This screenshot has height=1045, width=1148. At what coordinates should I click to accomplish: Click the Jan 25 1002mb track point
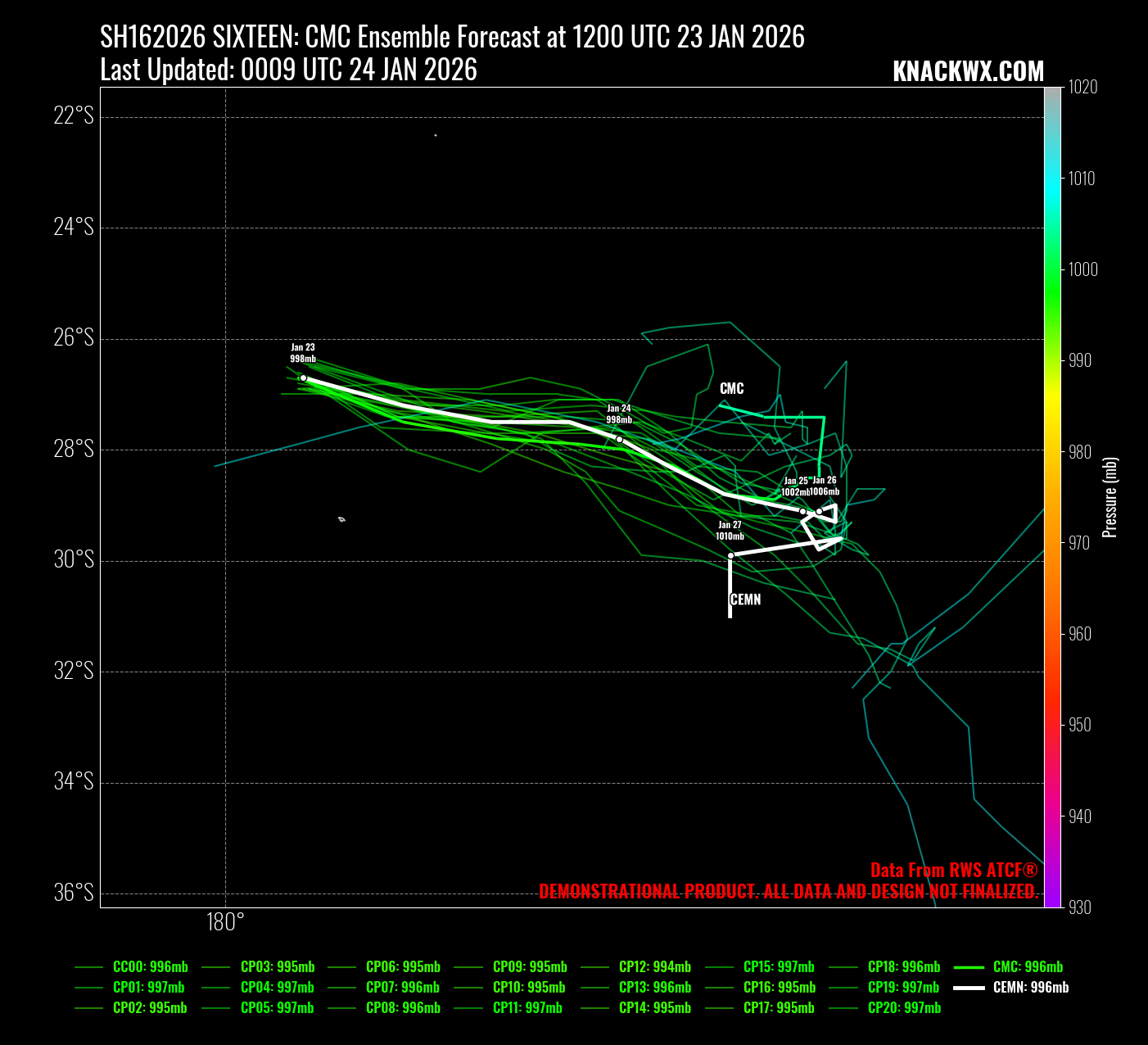(802, 511)
